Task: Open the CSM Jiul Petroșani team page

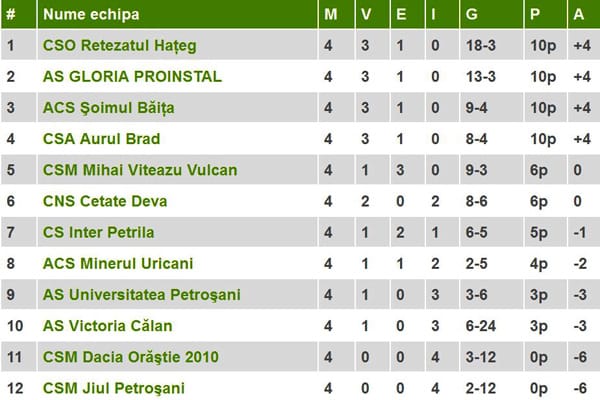Action: click(114, 388)
